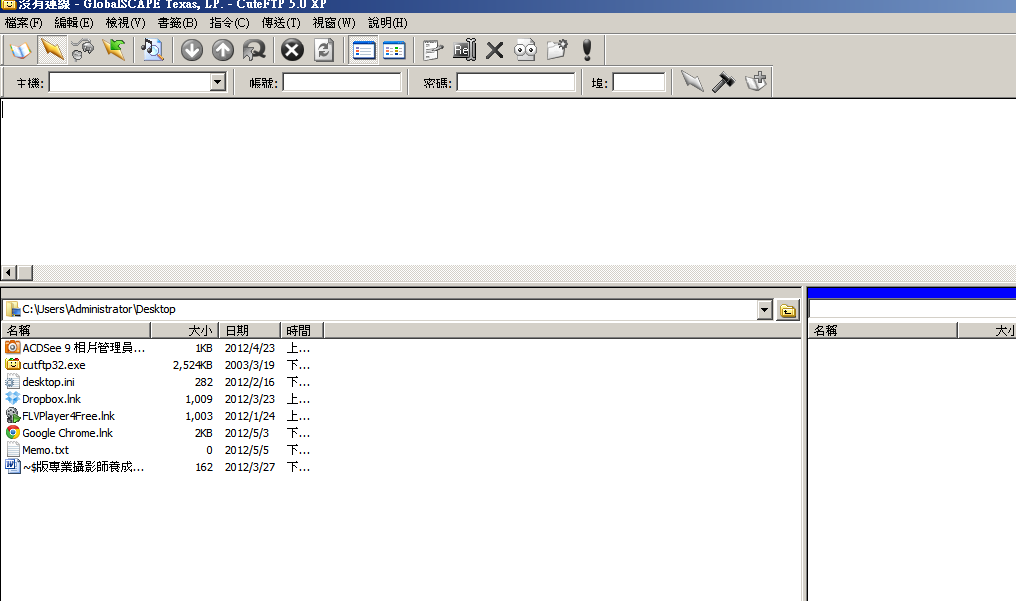The image size is (1016, 601).
Task: Click the 1,009 size cell
Action: (x=199, y=399)
